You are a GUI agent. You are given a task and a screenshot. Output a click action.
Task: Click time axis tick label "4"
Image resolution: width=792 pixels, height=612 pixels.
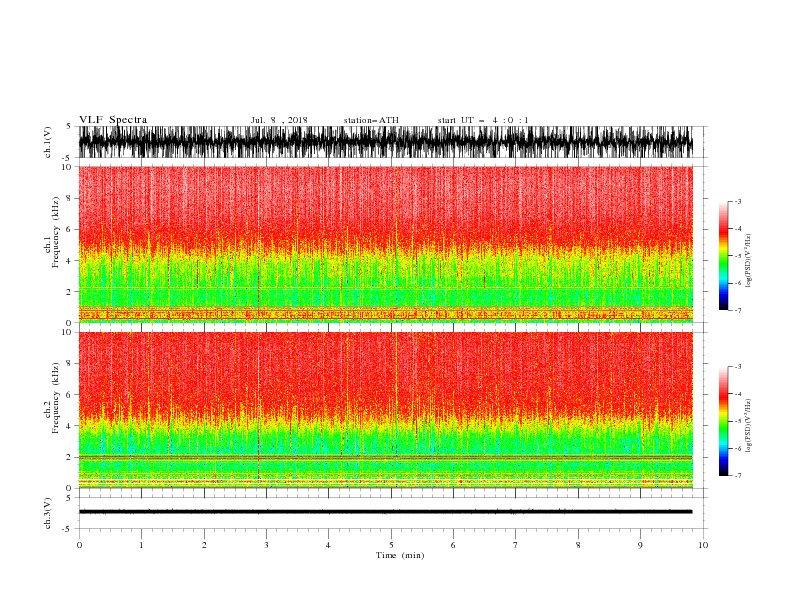[x=328, y=545]
